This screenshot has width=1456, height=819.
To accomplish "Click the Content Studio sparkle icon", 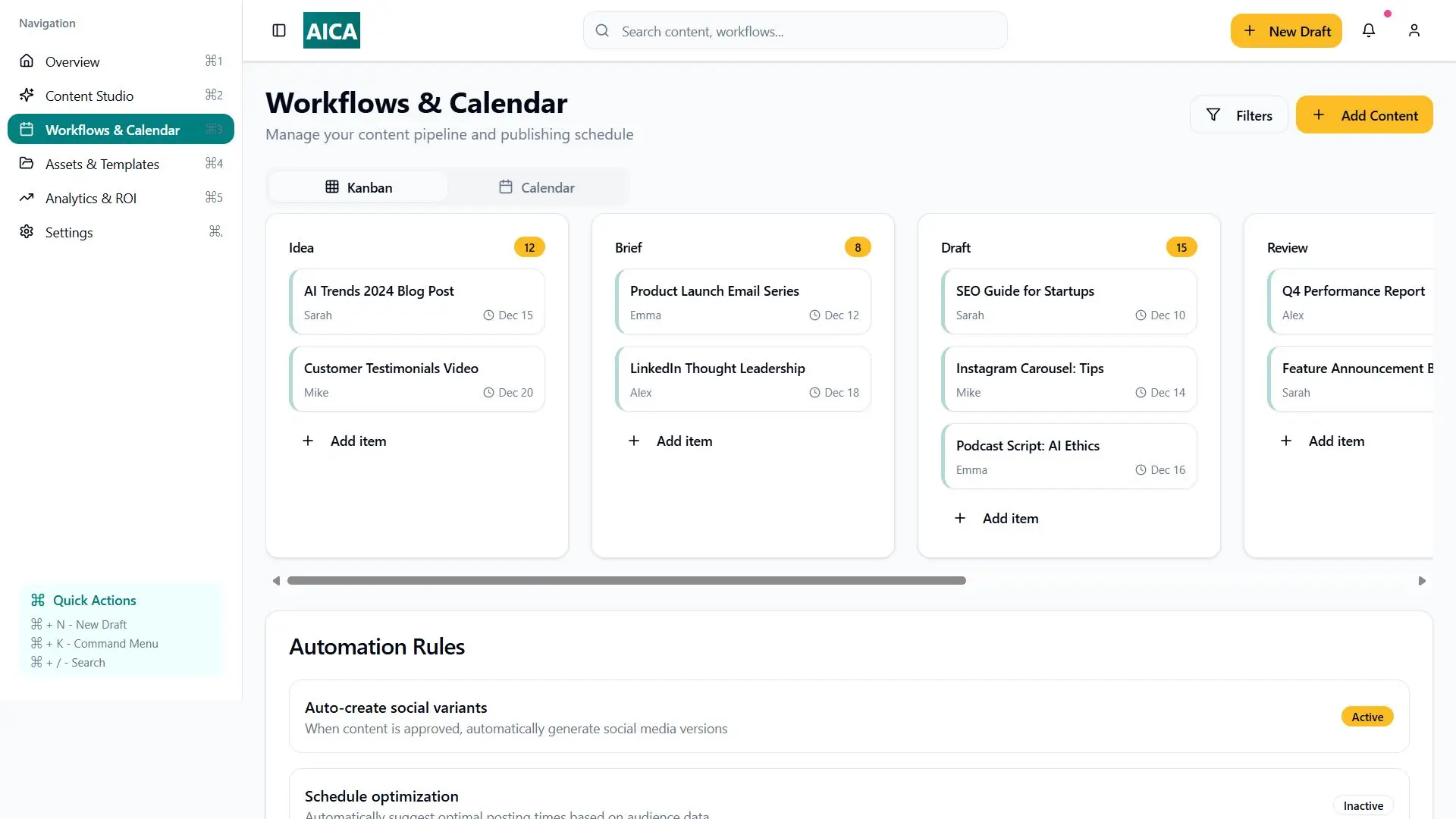I will (27, 95).
